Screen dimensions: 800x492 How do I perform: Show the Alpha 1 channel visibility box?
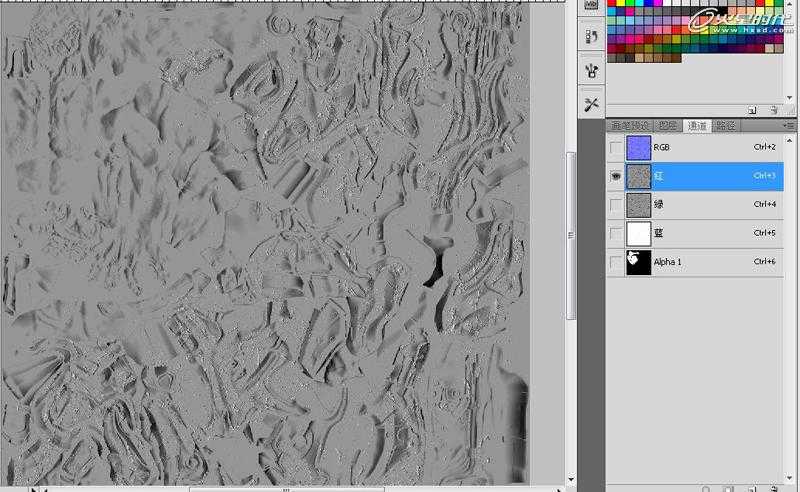616,262
